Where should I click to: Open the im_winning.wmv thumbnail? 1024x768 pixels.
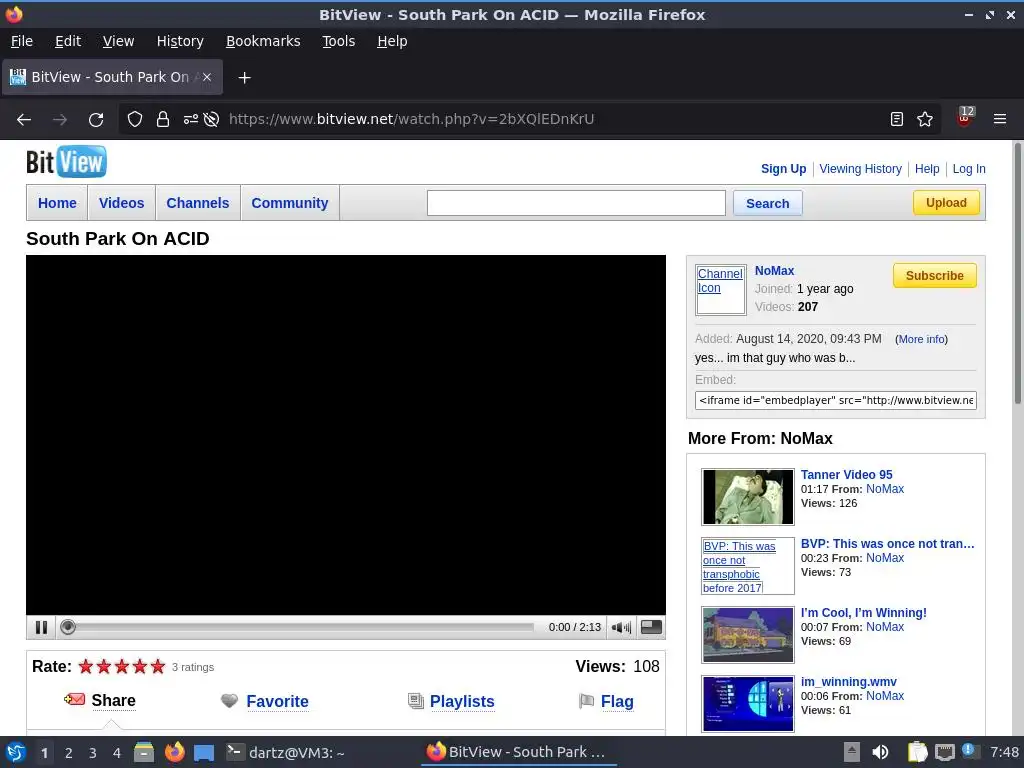[x=748, y=703]
